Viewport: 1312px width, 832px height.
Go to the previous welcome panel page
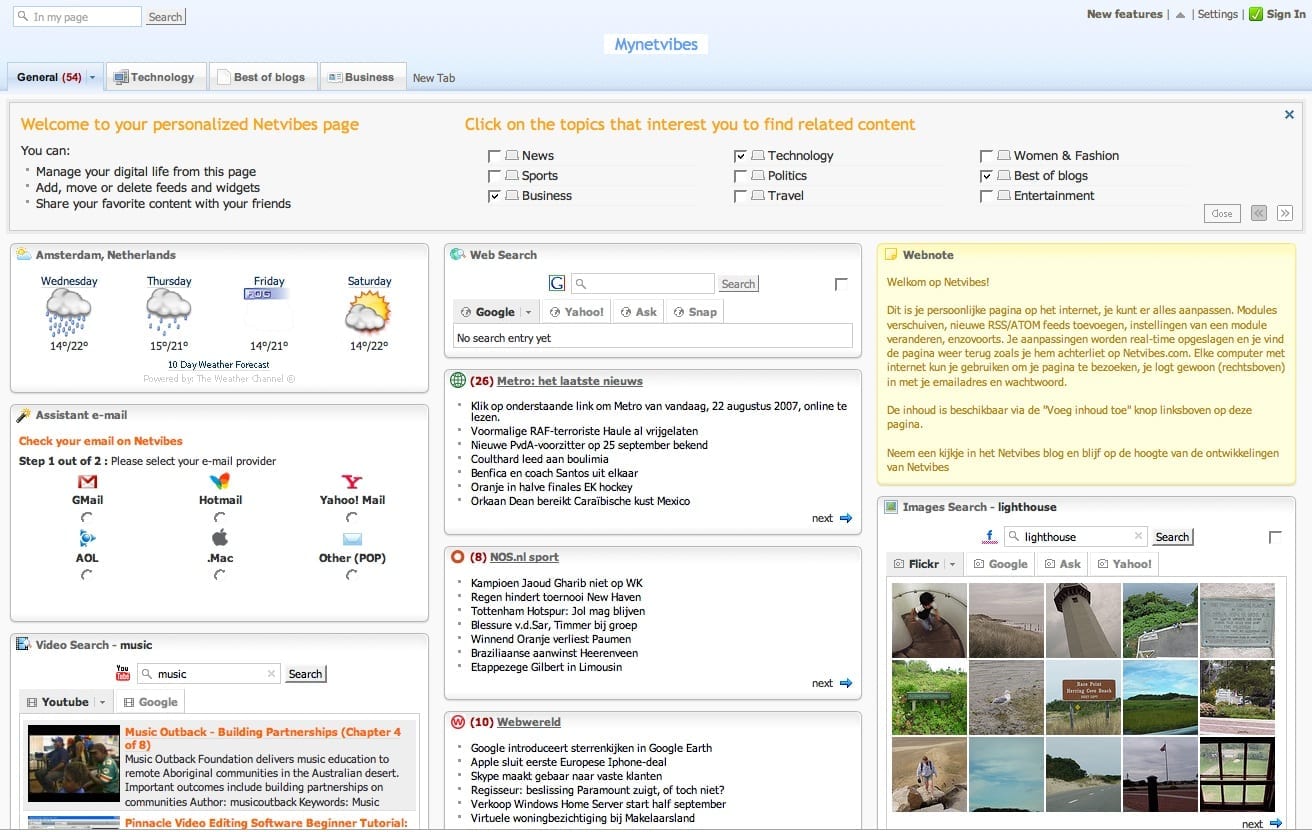1259,213
